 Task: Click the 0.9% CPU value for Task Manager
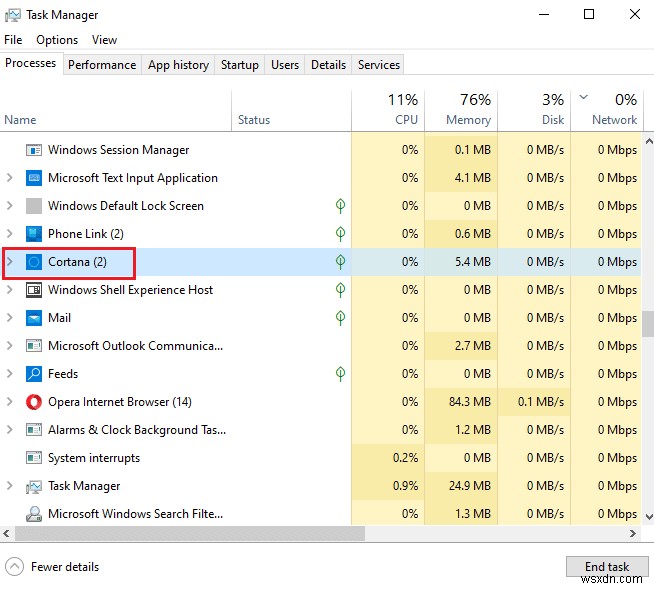coord(405,486)
